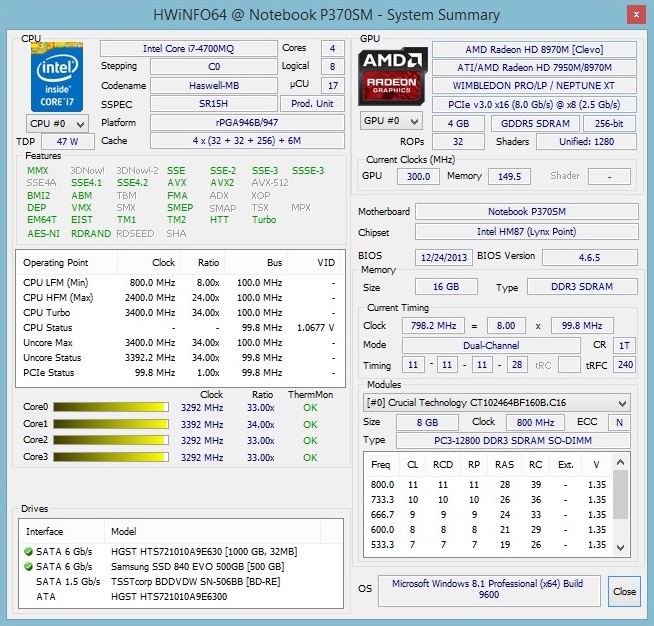This screenshot has height=626, width=654.
Task: Click the Intel Core i7-4700MQ name field
Action: pyautogui.click(x=189, y=49)
